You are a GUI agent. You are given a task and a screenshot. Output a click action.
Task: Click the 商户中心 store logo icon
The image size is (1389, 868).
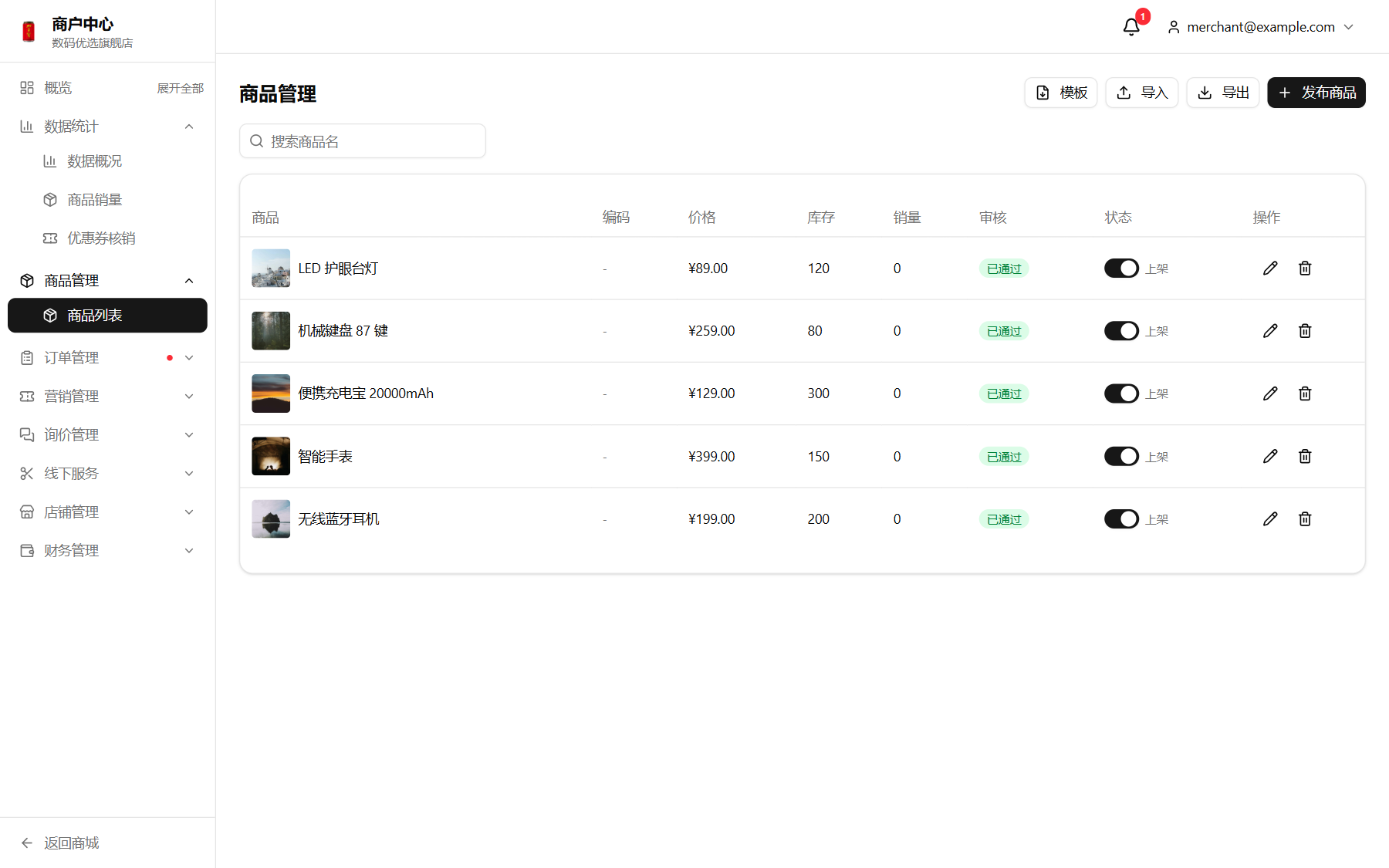click(29, 31)
